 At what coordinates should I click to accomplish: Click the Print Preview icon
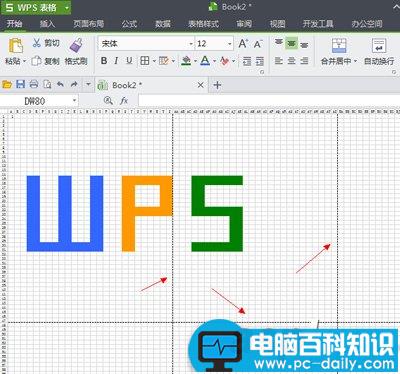47,85
